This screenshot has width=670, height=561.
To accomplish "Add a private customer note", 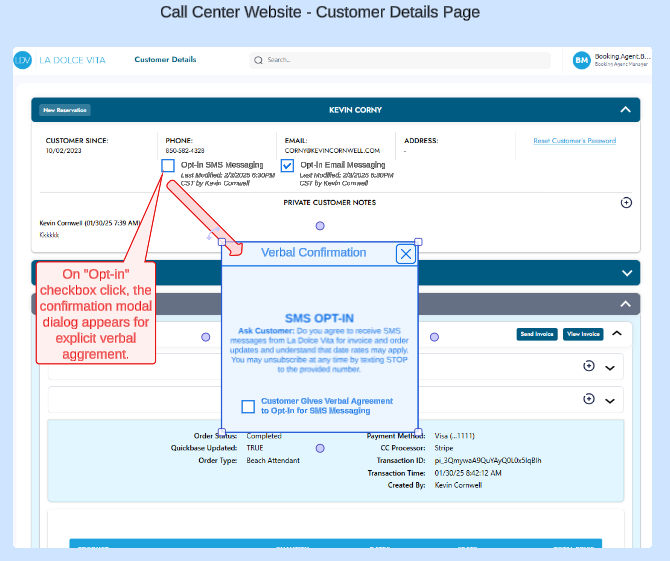I will click(626, 202).
